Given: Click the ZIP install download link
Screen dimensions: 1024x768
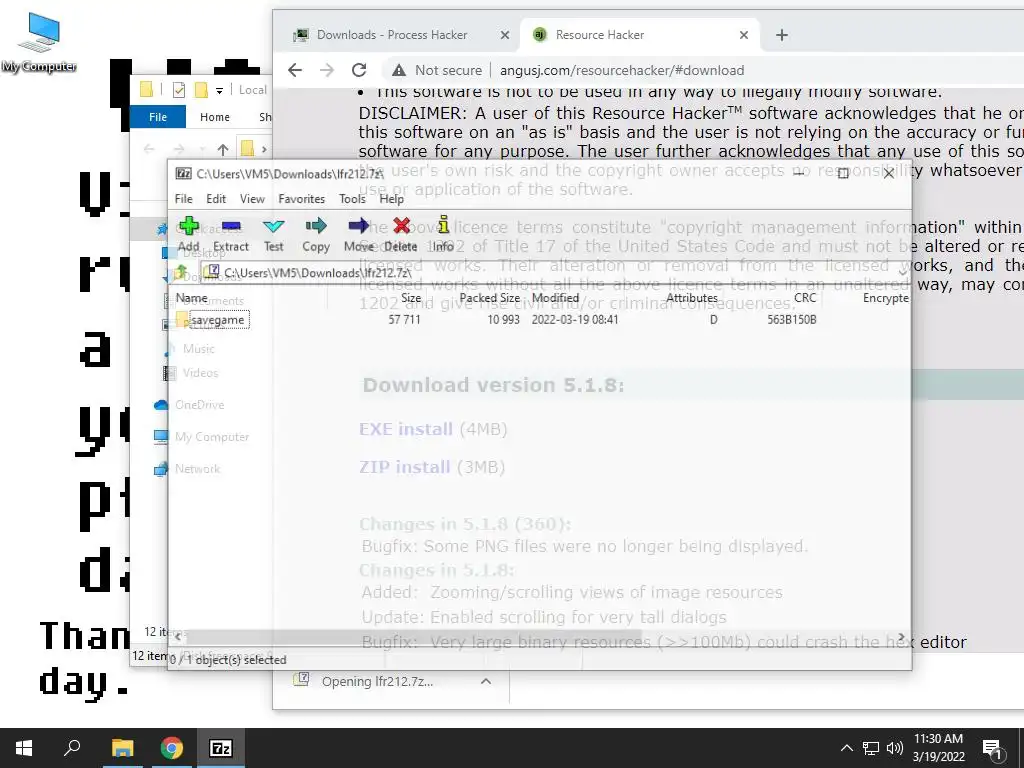Looking at the screenshot, I should (404, 467).
